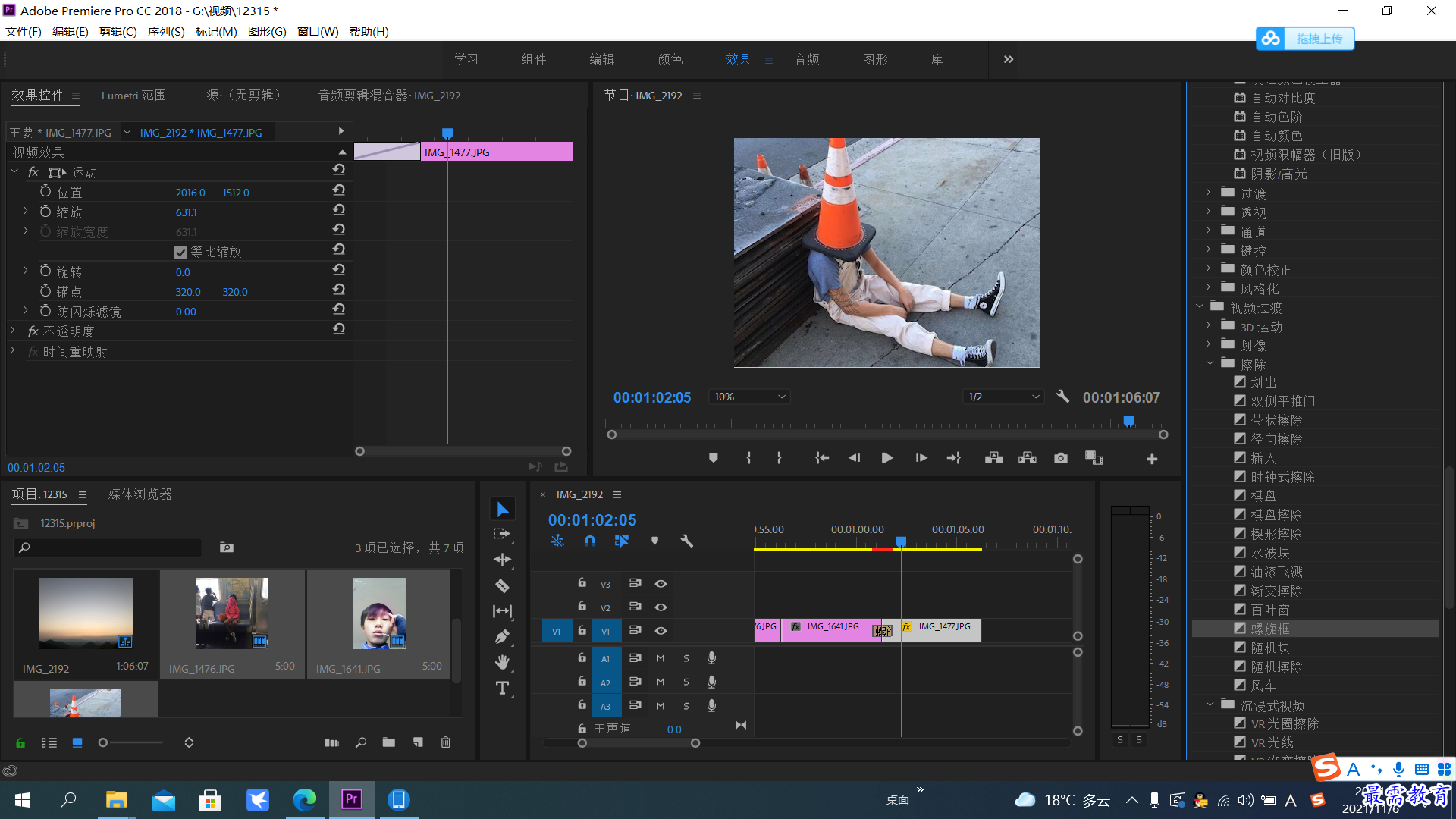Select the Razor tool
The height and width of the screenshot is (819, 1456).
tap(502, 585)
